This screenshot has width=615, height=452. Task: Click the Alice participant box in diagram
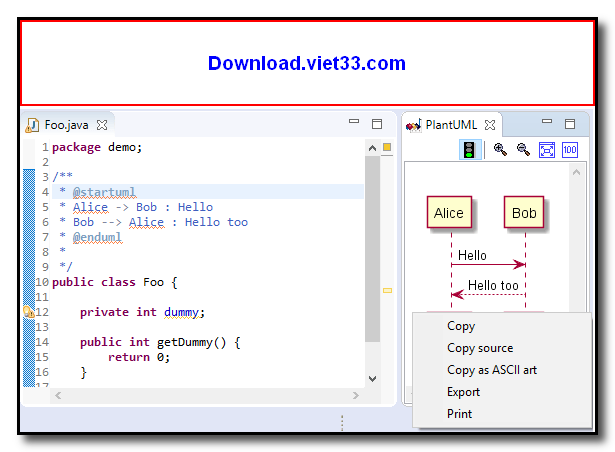pos(449,213)
